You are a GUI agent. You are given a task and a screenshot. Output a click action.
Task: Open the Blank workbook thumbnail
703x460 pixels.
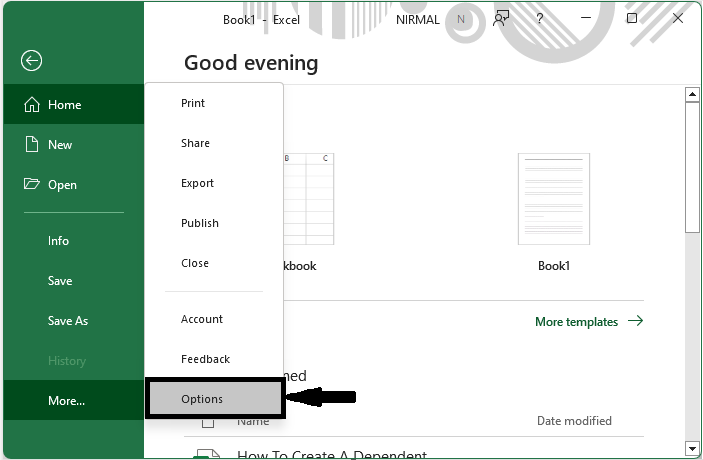(x=308, y=199)
